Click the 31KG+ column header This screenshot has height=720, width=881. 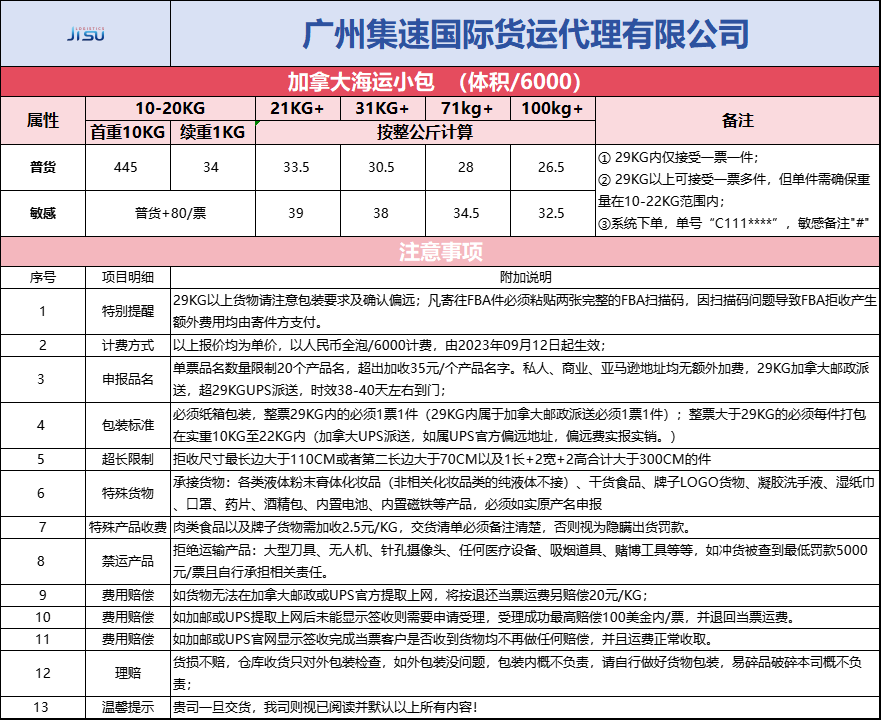point(383,108)
